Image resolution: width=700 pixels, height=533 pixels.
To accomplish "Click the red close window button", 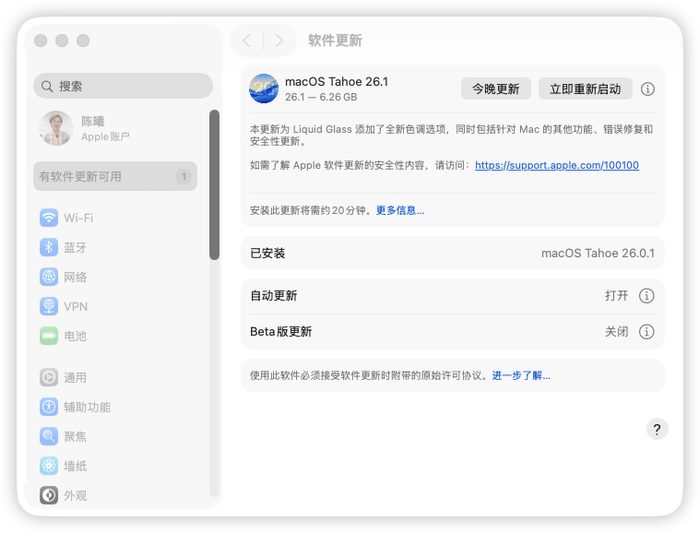I will coord(41,41).
